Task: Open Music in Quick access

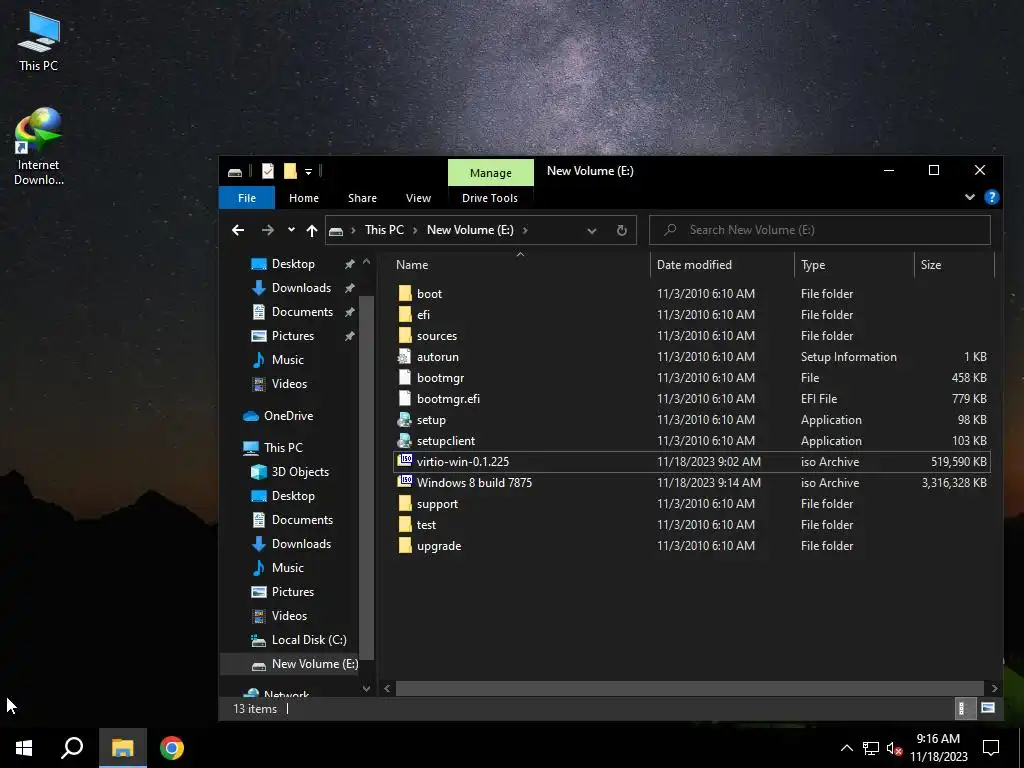Action: [287, 360]
